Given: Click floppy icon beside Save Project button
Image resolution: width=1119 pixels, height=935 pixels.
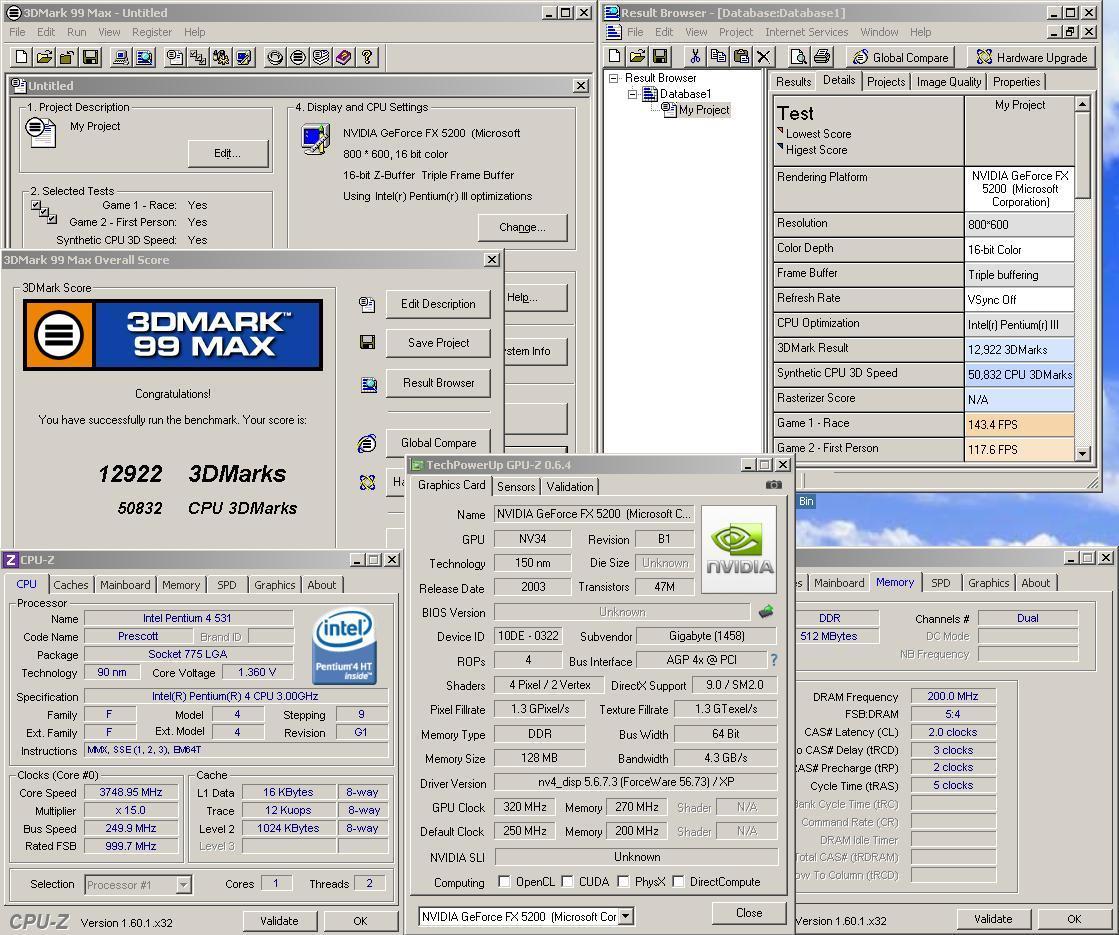Looking at the screenshot, I should click(x=368, y=343).
